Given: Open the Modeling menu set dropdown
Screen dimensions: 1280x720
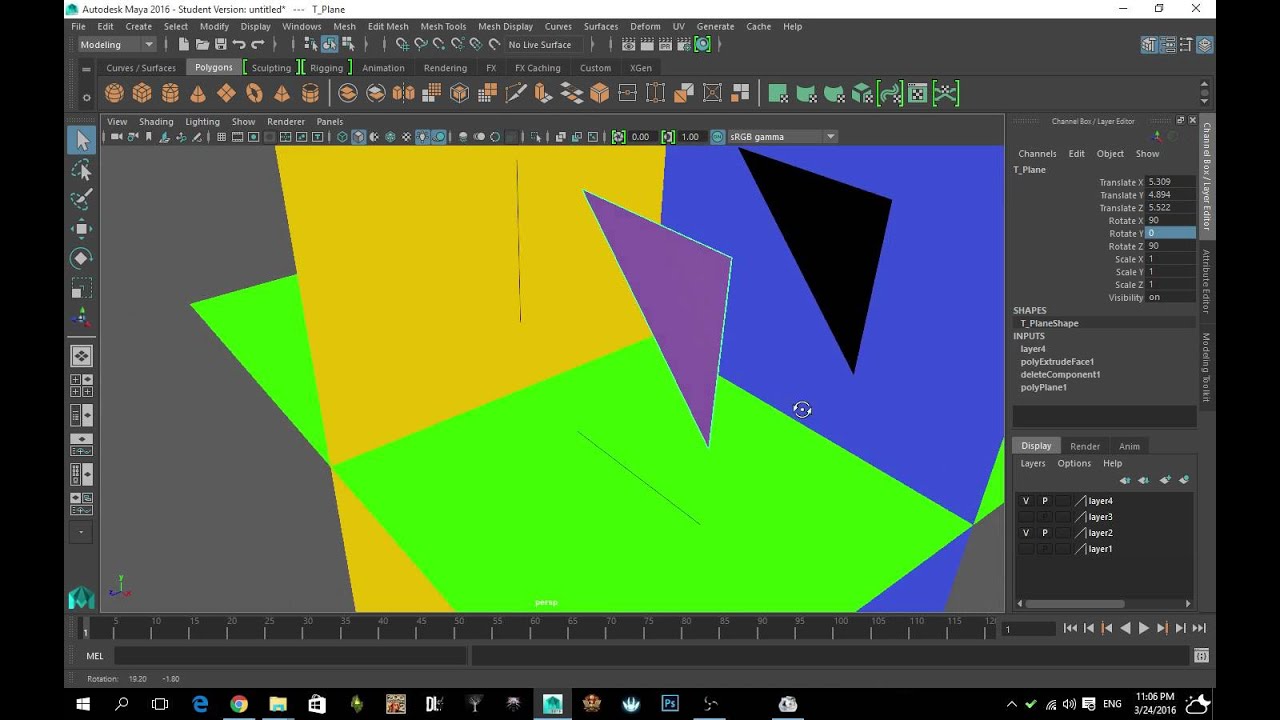Looking at the screenshot, I should click(x=117, y=44).
